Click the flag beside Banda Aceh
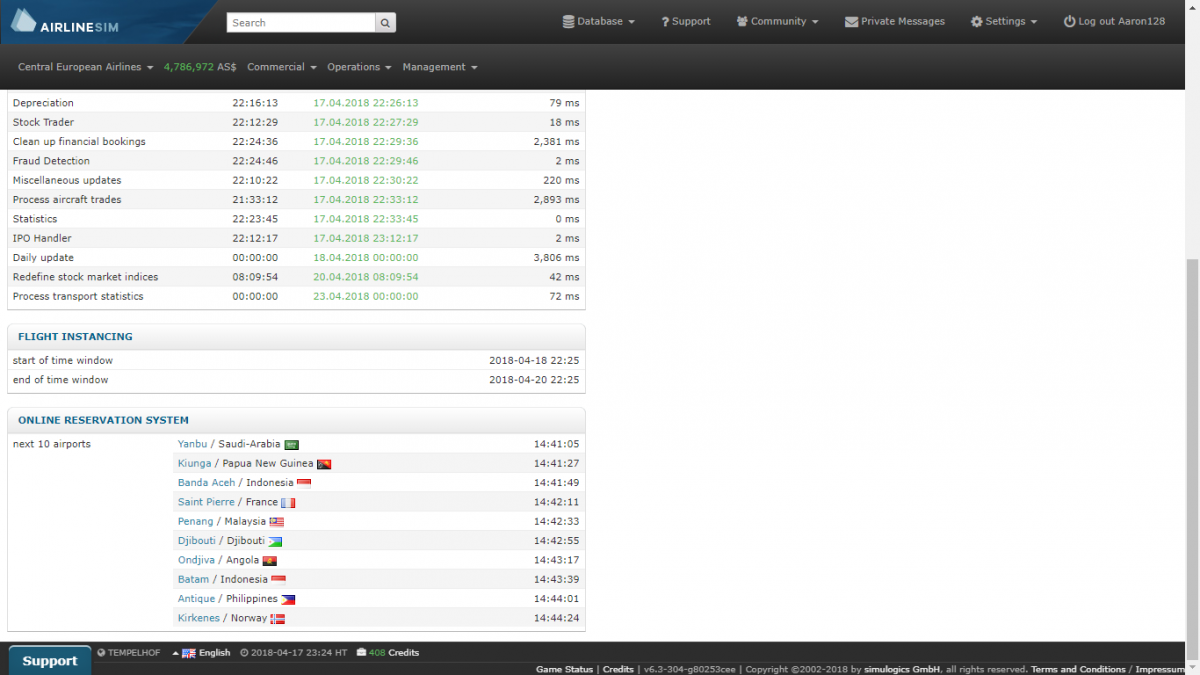Viewport: 1200px width, 675px height. (304, 483)
